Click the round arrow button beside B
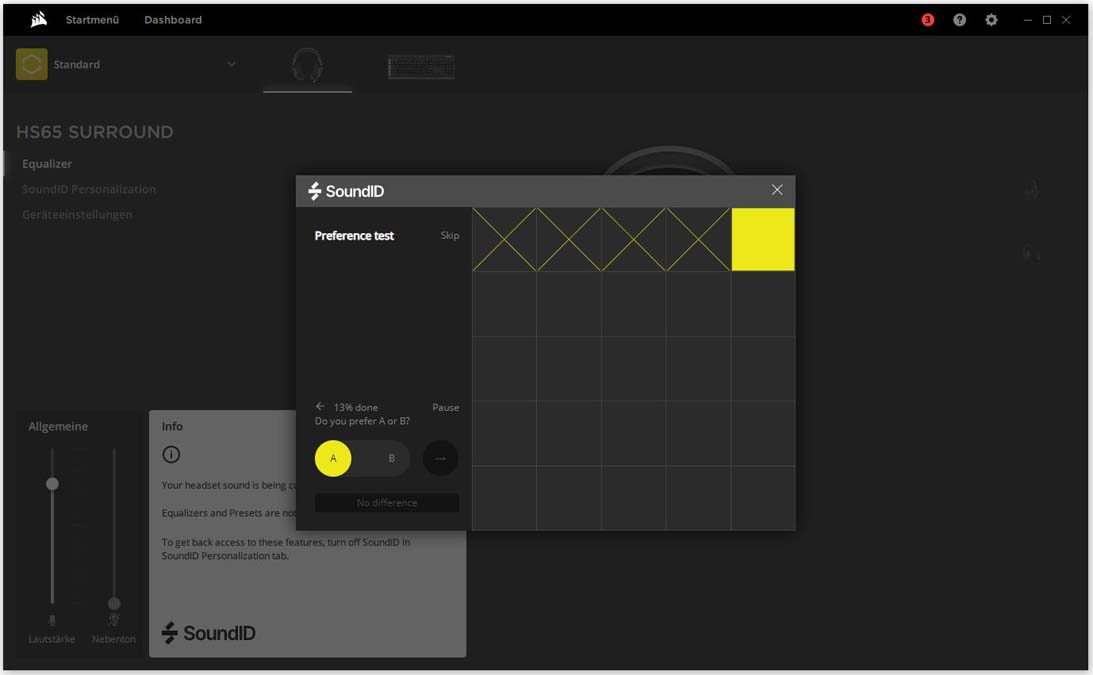 (441, 458)
